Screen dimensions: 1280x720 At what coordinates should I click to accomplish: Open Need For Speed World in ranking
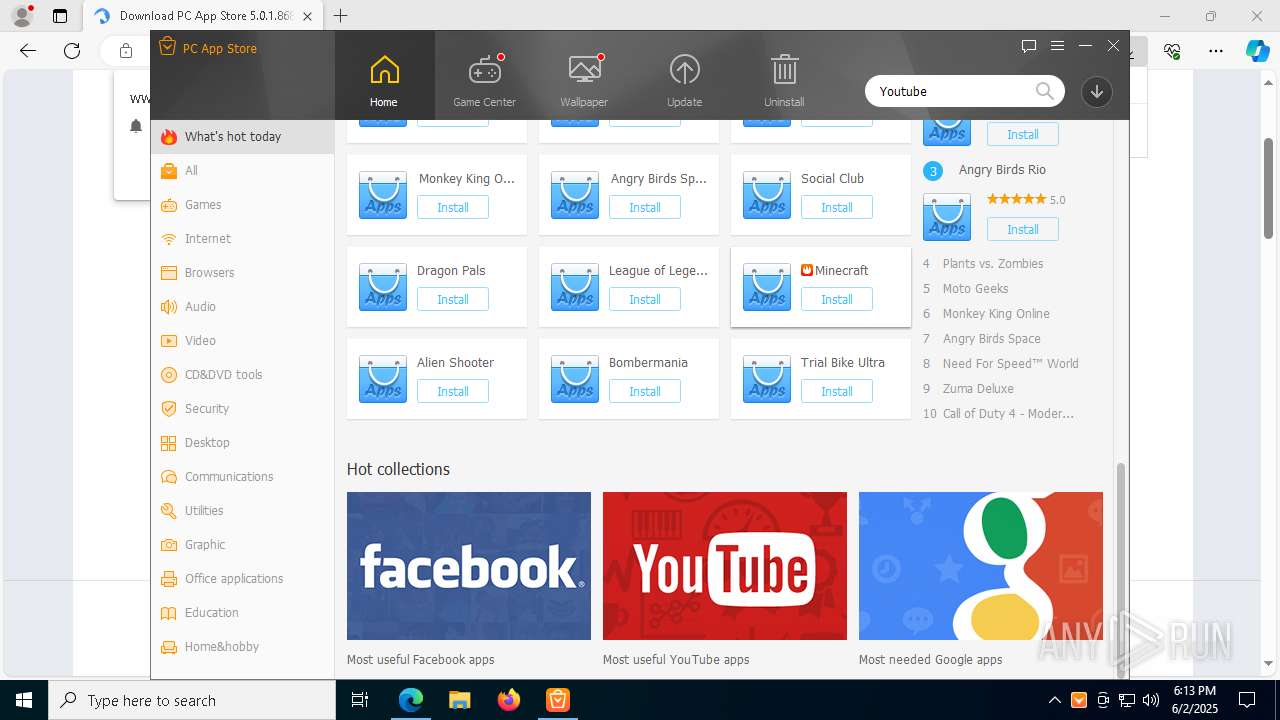coord(1011,364)
